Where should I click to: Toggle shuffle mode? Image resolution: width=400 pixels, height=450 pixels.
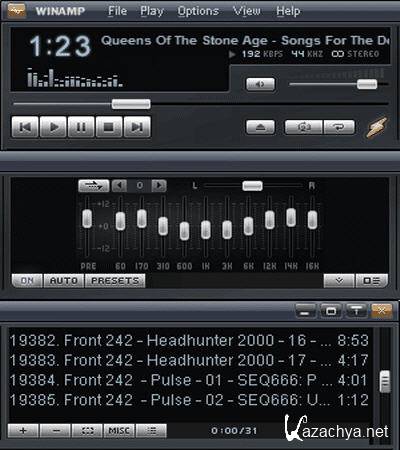(303, 127)
